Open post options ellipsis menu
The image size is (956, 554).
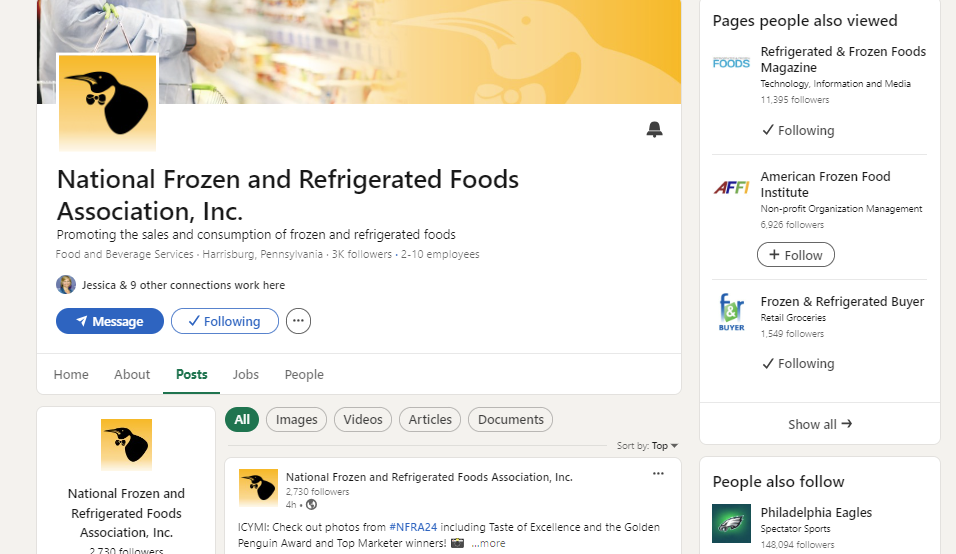pos(658,473)
